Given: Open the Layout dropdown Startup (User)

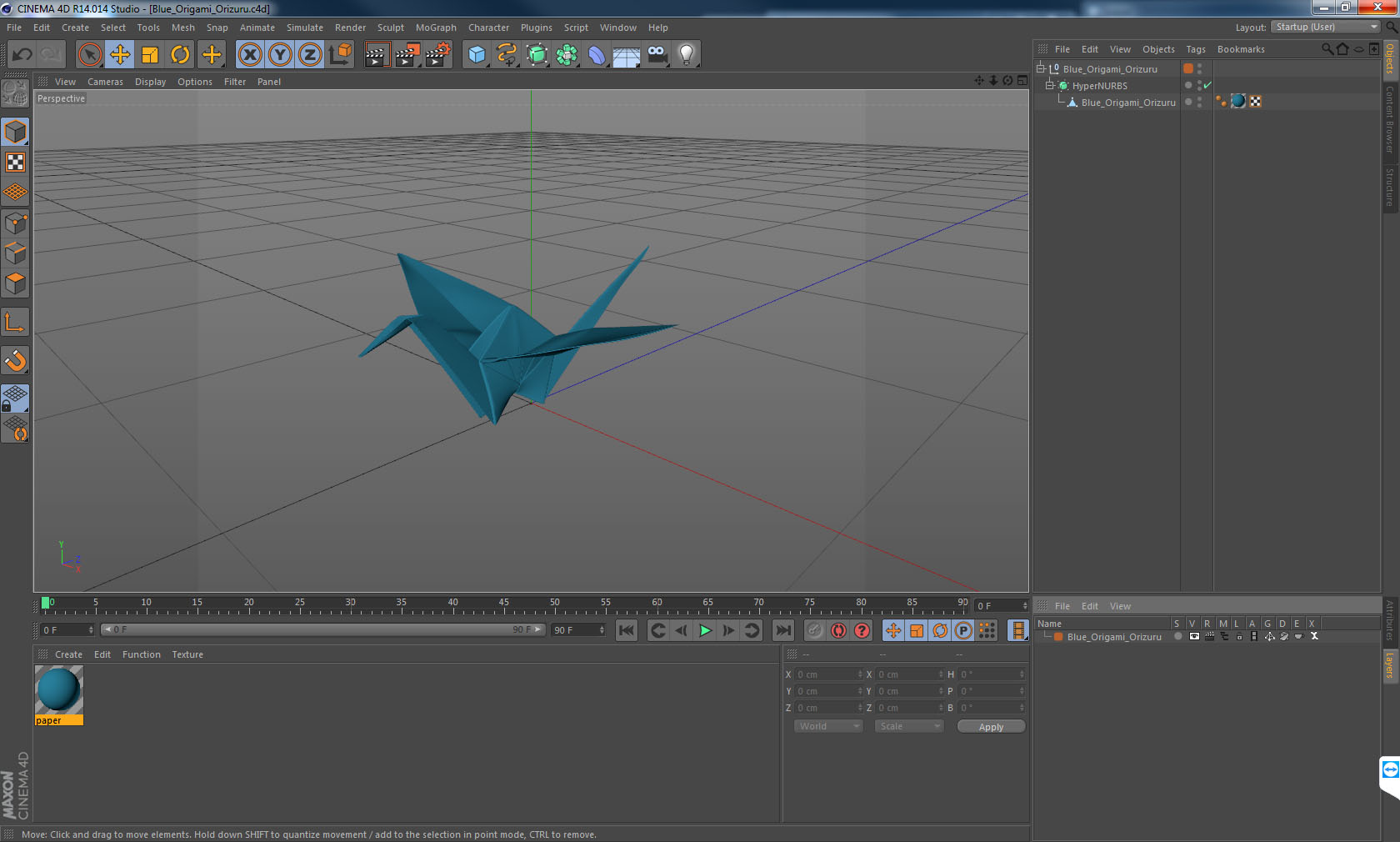Looking at the screenshot, I should click(x=1326, y=27).
